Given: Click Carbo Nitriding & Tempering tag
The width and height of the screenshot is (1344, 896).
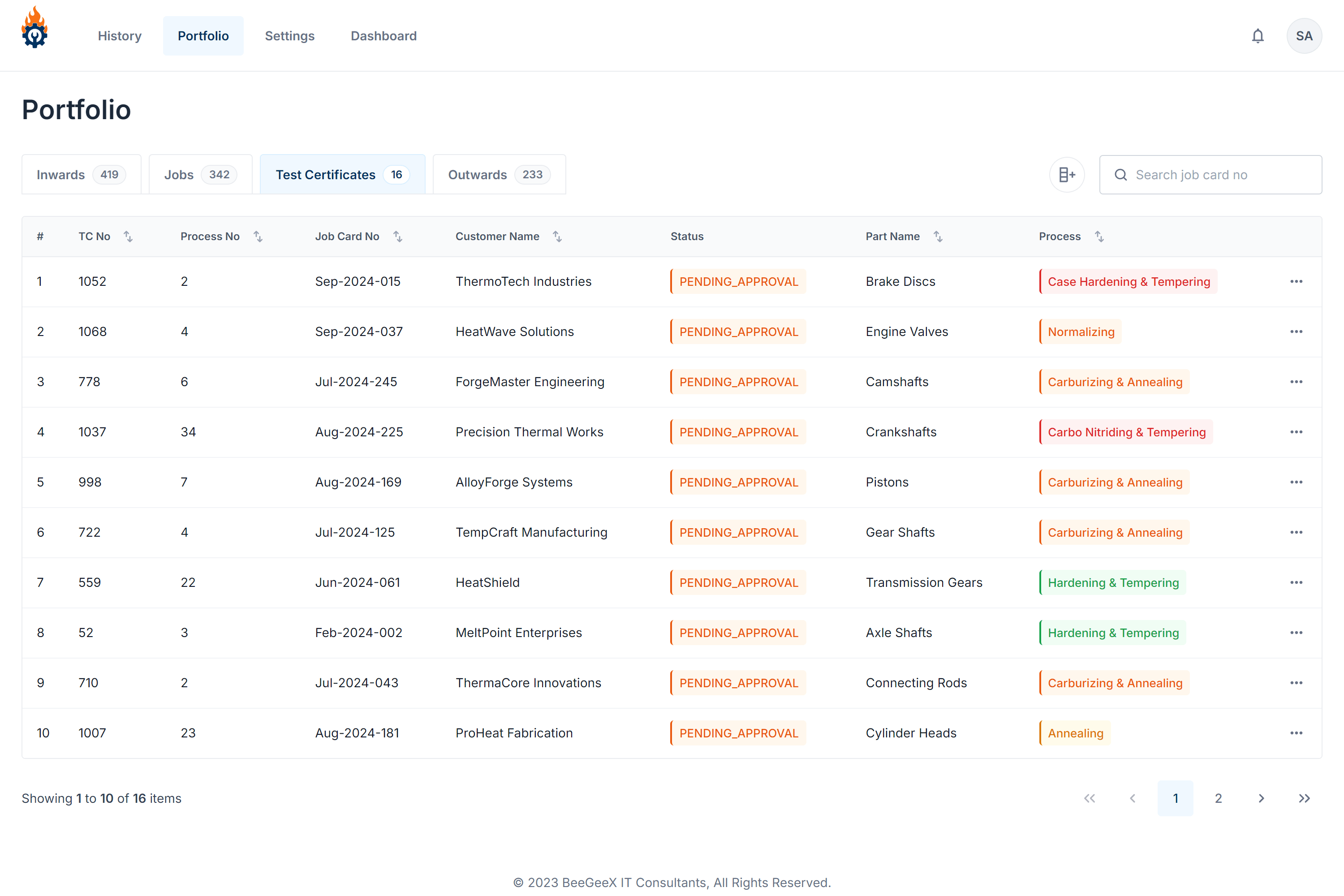Looking at the screenshot, I should [1126, 432].
